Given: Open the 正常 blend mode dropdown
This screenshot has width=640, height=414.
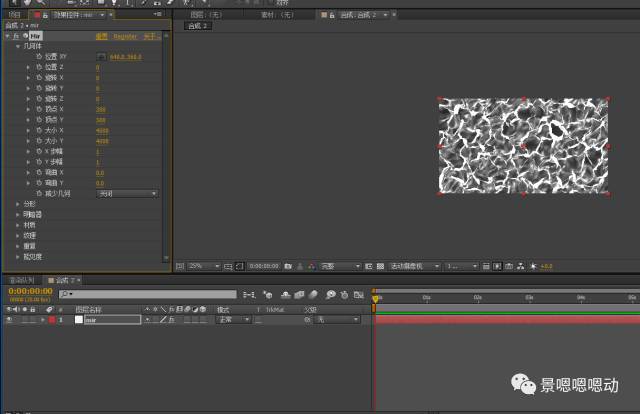Looking at the screenshot, I should pos(233,320).
